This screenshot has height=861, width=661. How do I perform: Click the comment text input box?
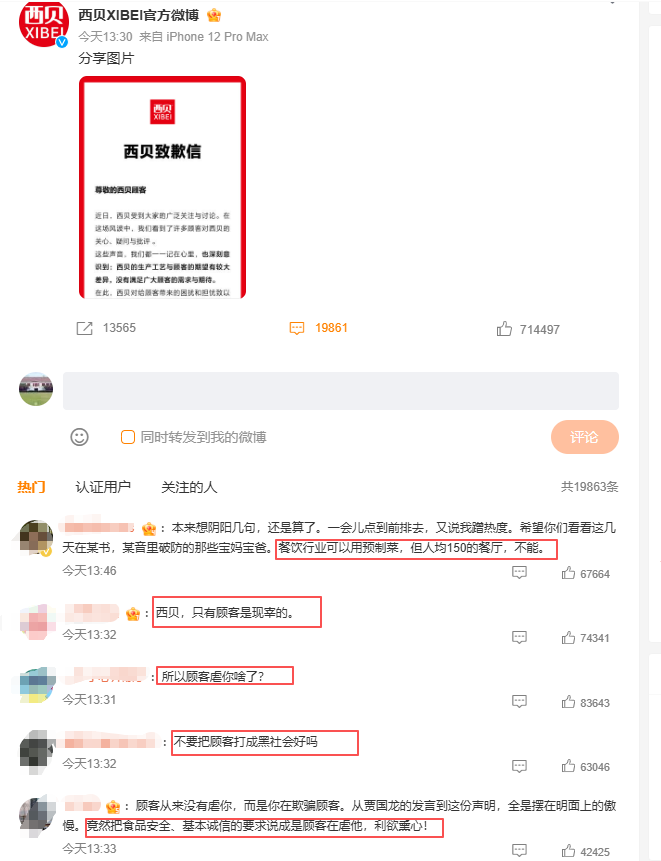[341, 391]
